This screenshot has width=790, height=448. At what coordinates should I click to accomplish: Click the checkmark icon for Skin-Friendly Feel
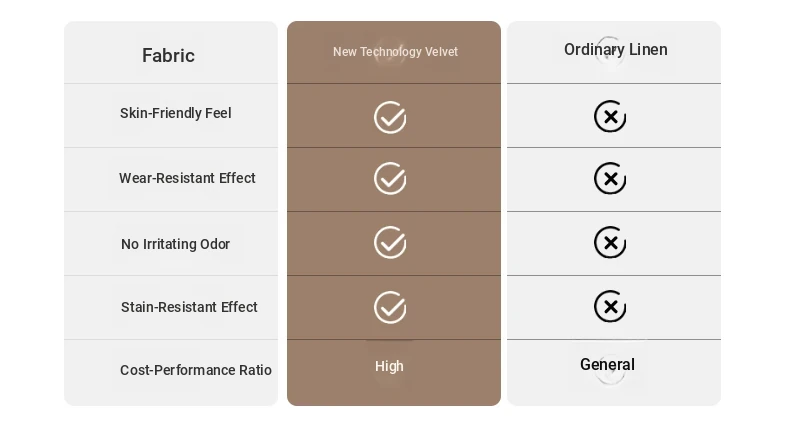[390, 117]
